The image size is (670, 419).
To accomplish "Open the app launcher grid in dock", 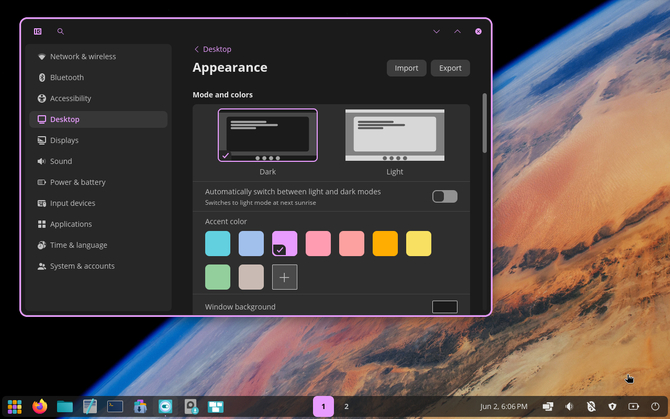I will coord(15,406).
